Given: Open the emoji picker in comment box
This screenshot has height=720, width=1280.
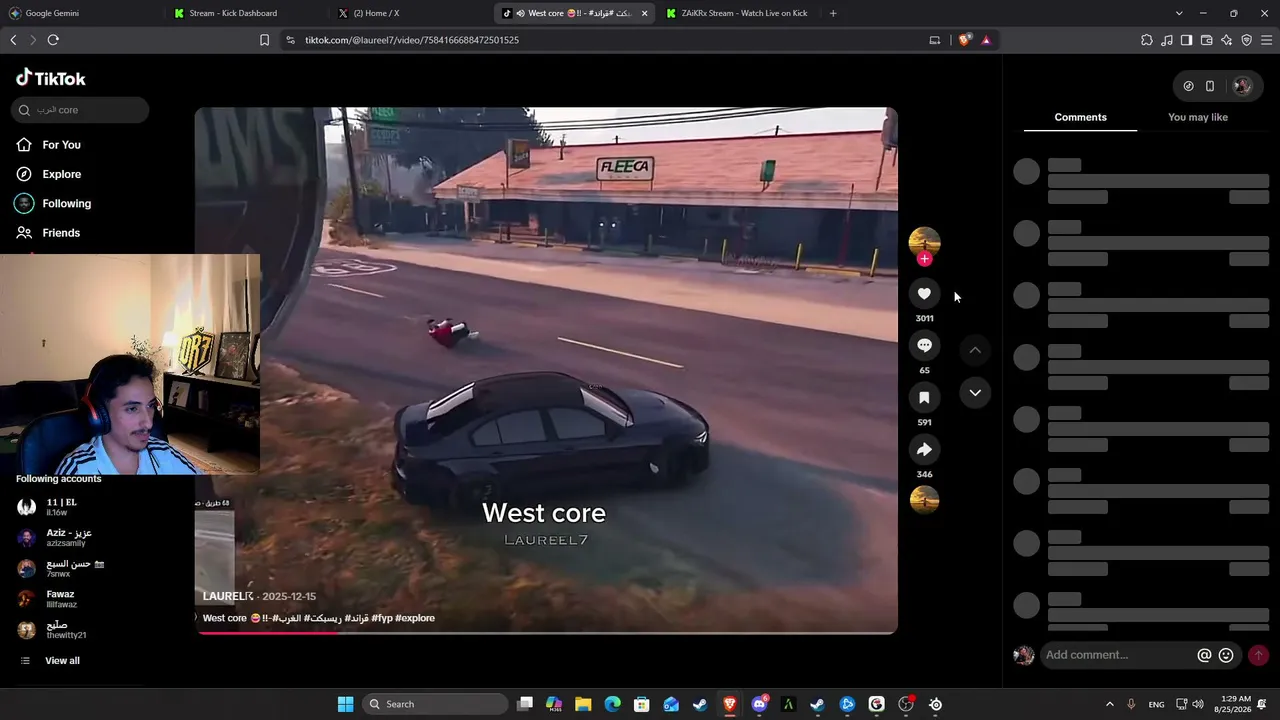Looking at the screenshot, I should tap(1226, 655).
